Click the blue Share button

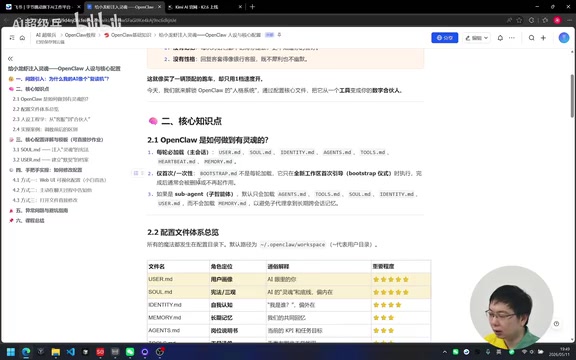pos(444,38)
